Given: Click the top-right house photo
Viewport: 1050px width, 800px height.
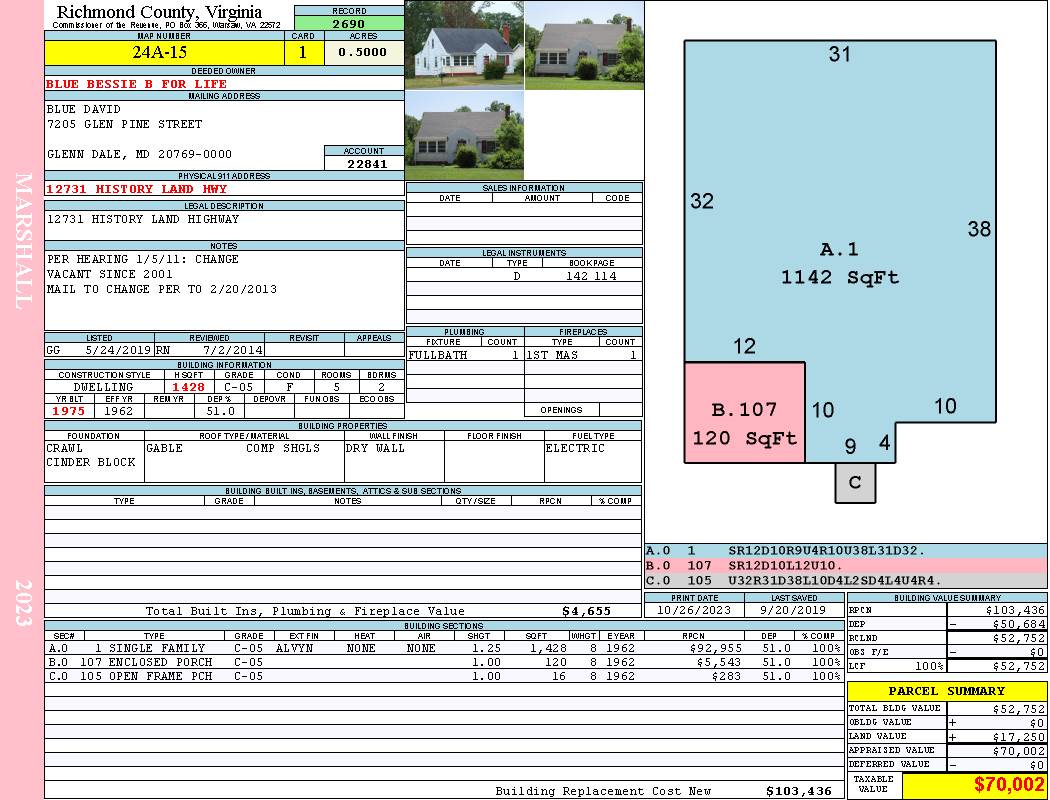Looking at the screenshot, I should tap(583, 44).
